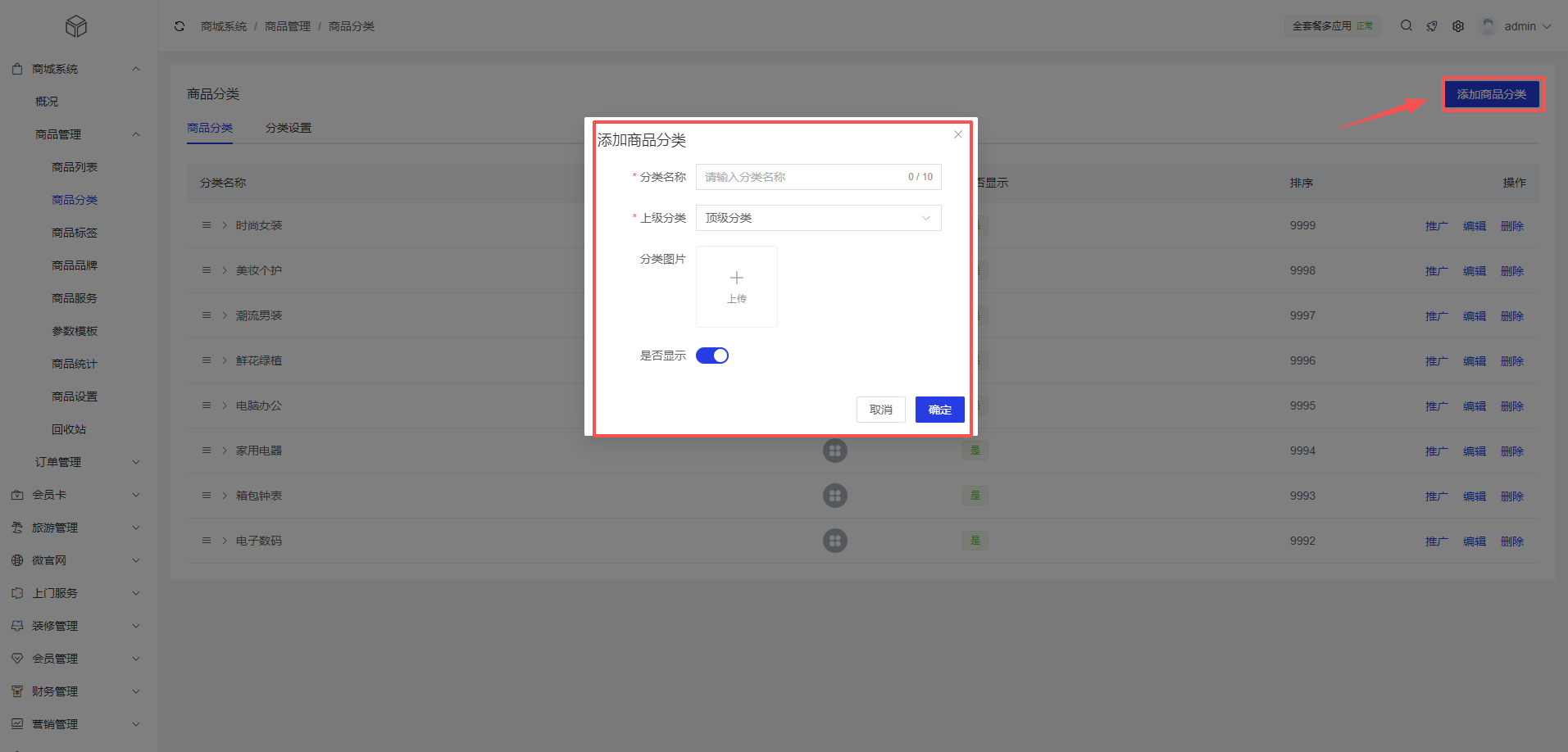Open the 上级分类 dropdown
This screenshot has width=1568, height=752.
pyautogui.click(x=817, y=218)
